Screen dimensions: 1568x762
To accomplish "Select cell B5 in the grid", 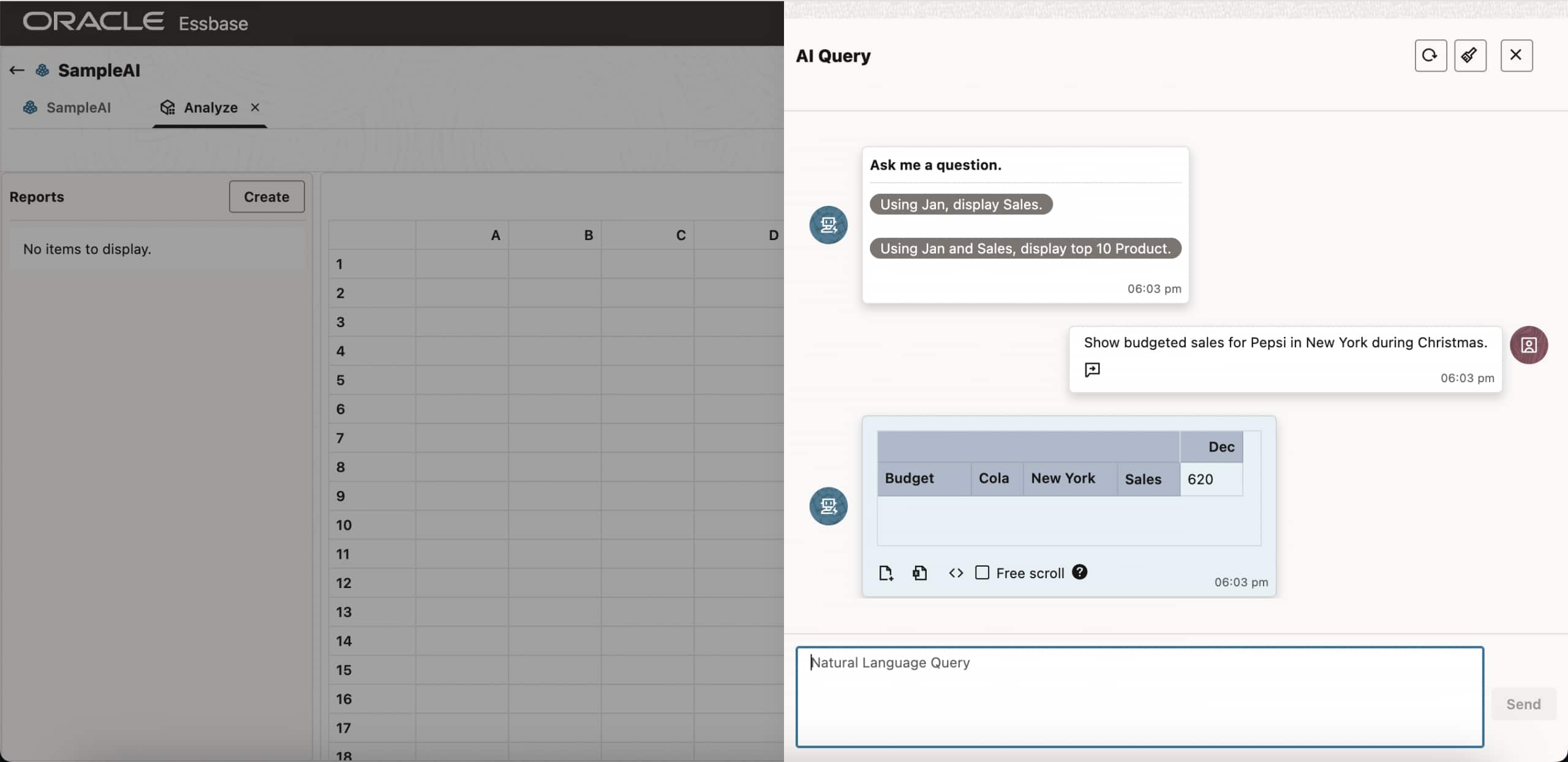I will tap(554, 380).
